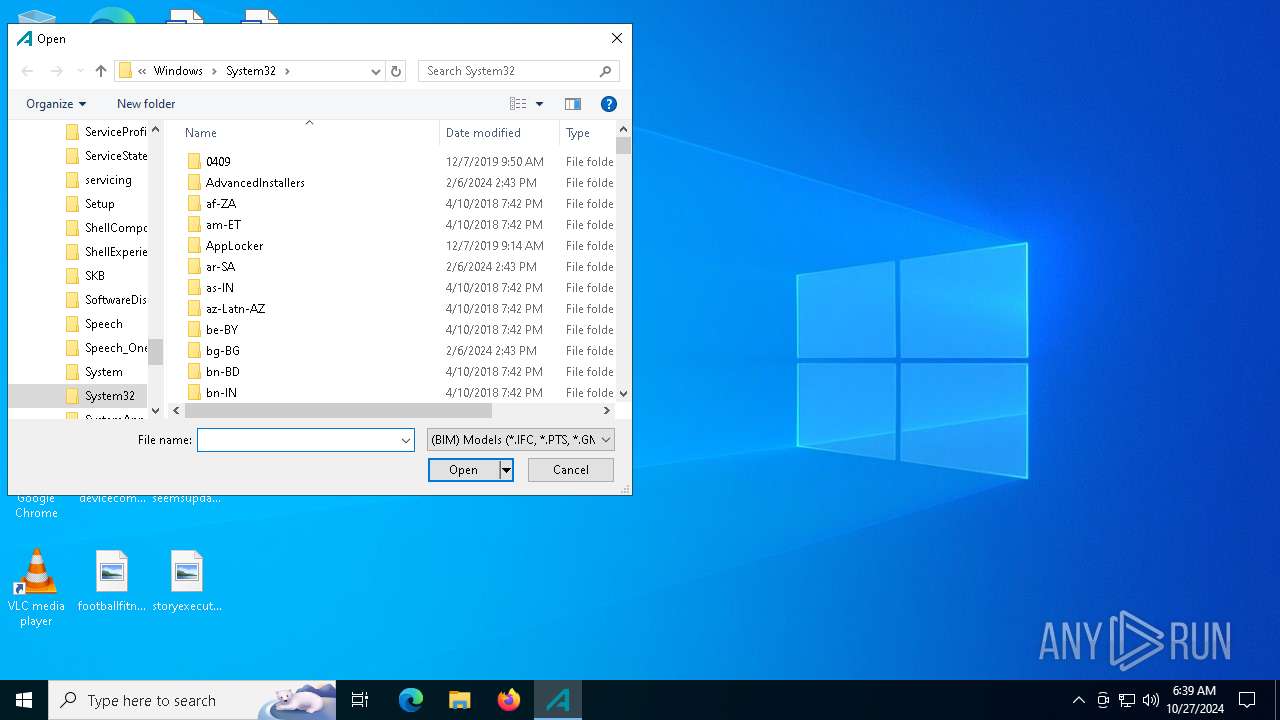Open the (BIM) Models file type dropdown
The image size is (1280, 720).
coord(520,440)
